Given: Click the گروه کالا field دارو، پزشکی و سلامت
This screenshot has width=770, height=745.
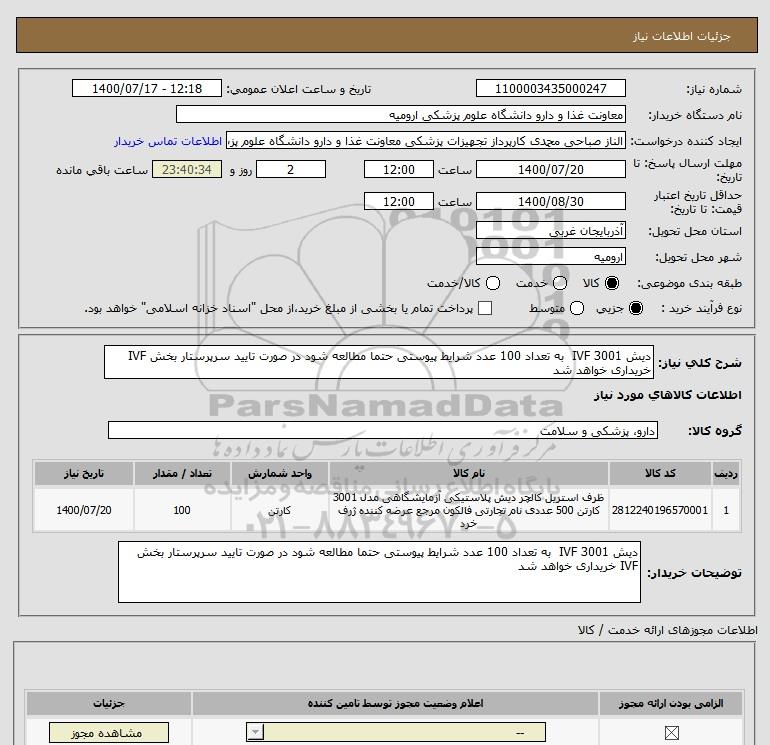Looking at the screenshot, I should (x=383, y=430).
